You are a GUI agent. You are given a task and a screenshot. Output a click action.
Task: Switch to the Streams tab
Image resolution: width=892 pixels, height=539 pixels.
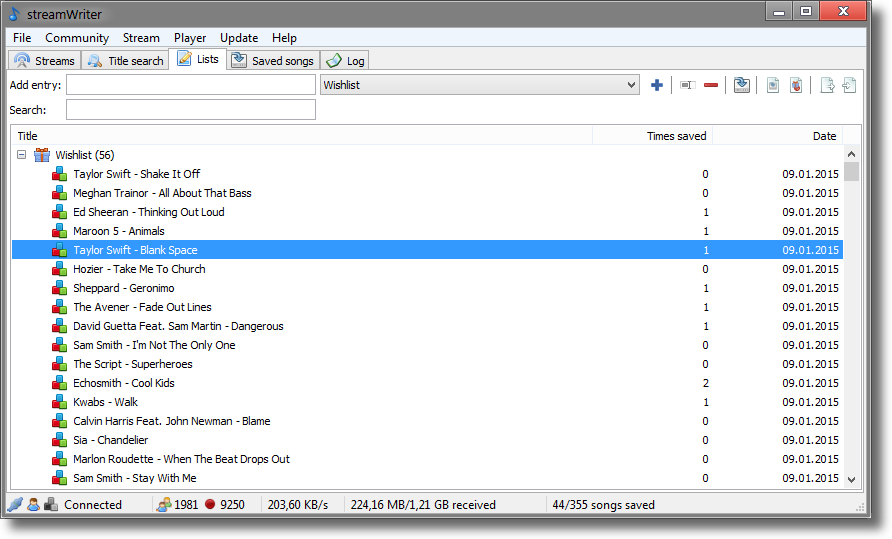(x=45, y=60)
